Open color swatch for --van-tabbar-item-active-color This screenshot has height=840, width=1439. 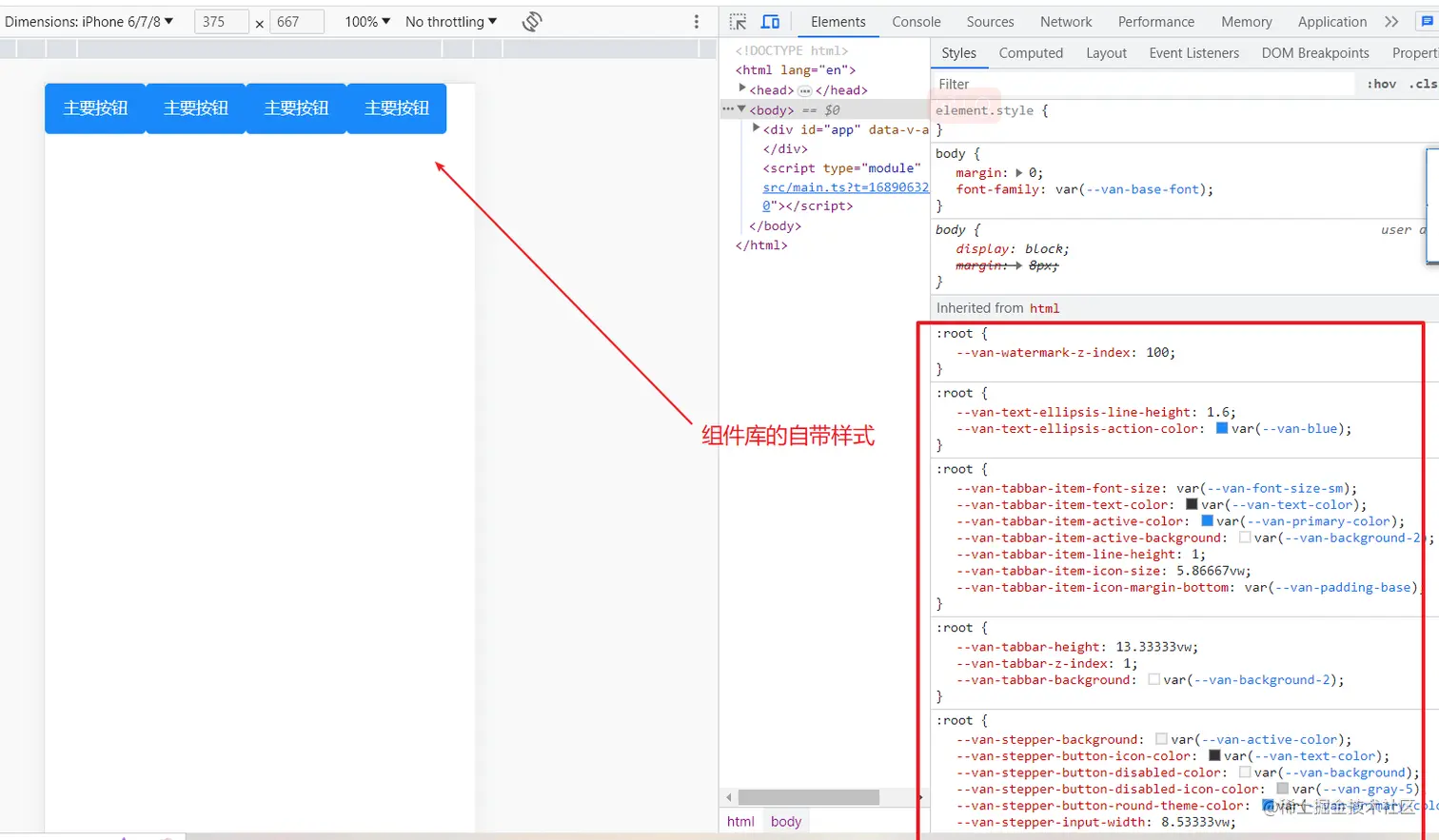tap(1206, 520)
